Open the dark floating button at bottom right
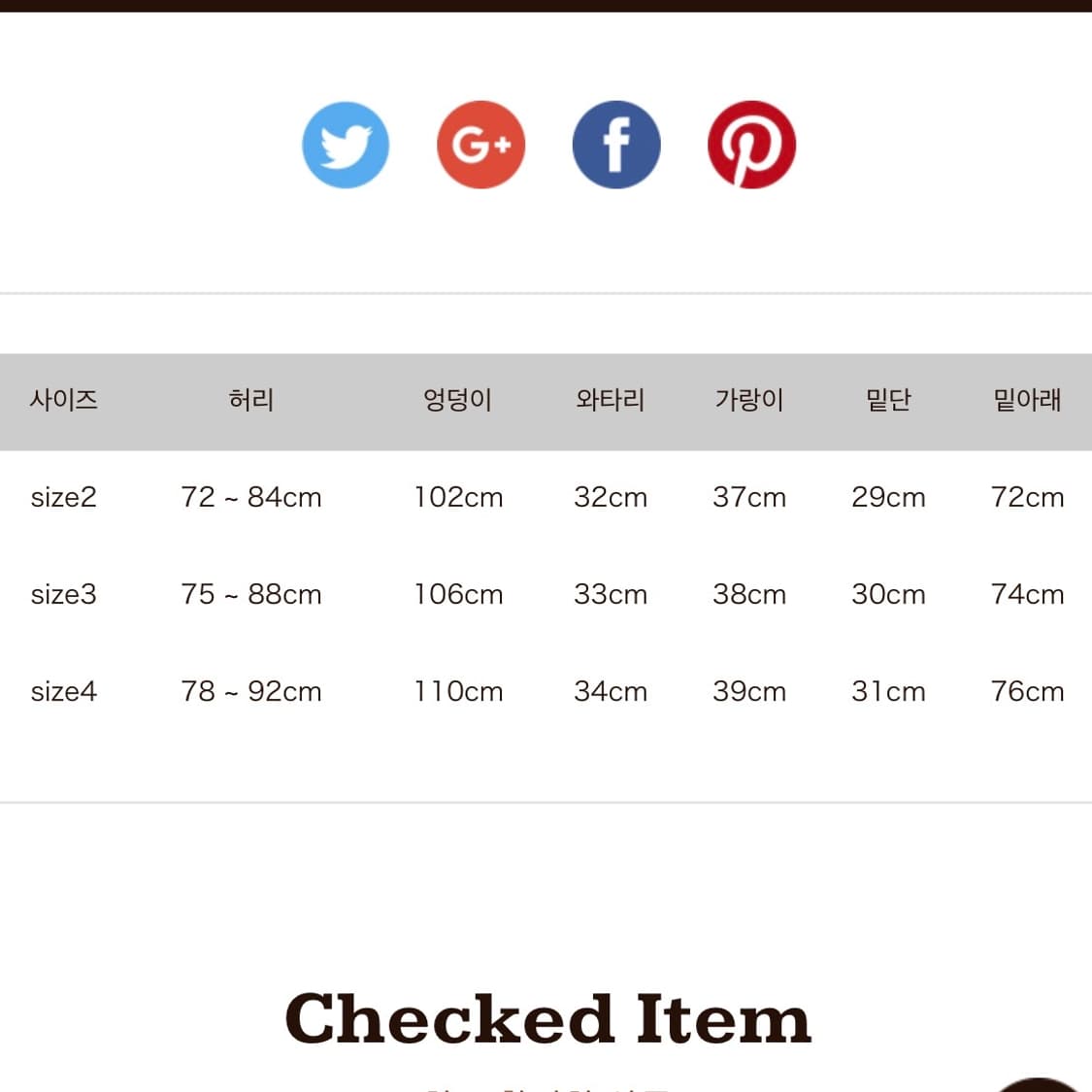This screenshot has height=1092, width=1092. [x=1038, y=1083]
